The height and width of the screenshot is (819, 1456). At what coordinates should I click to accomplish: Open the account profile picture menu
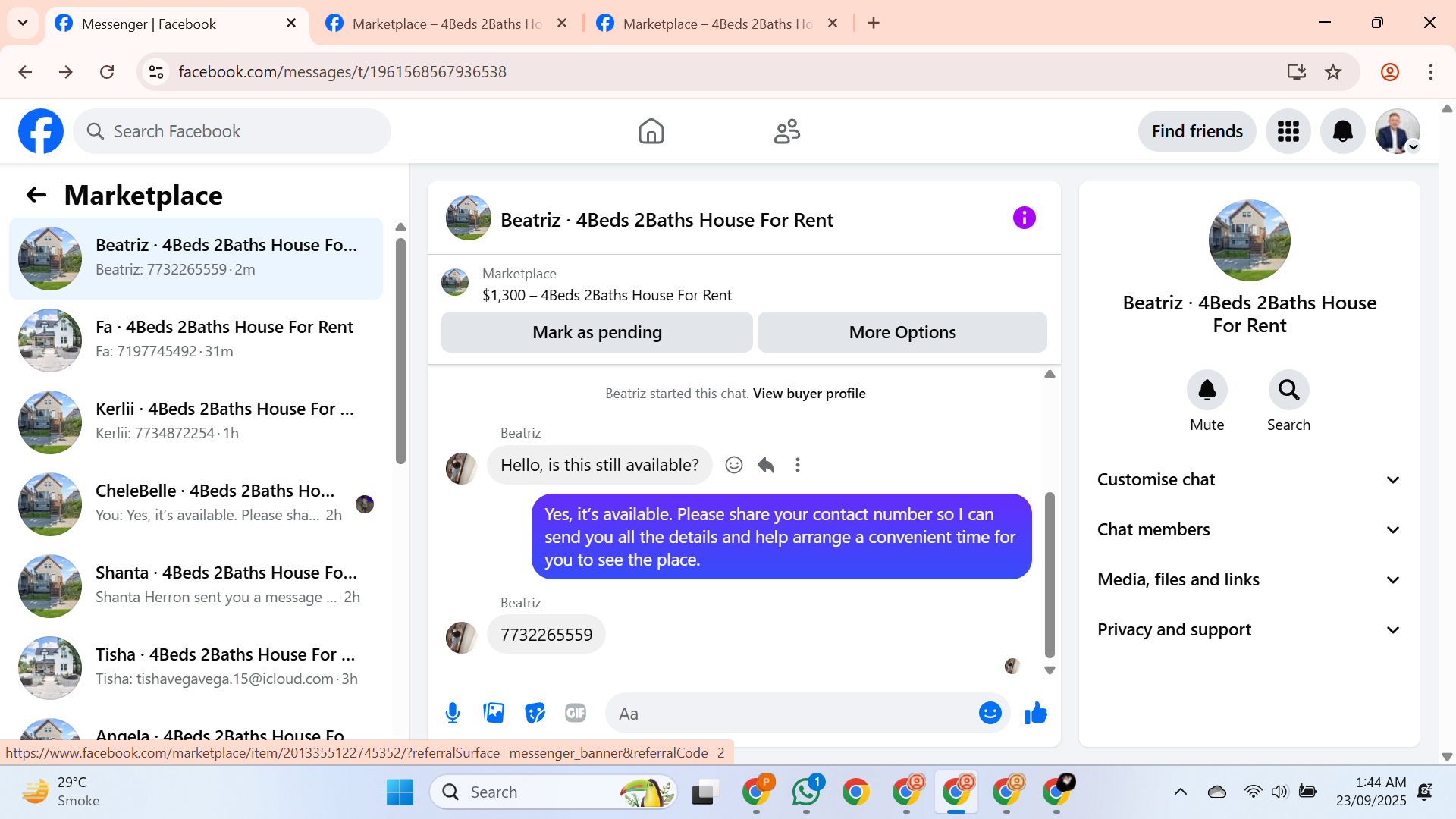click(1397, 131)
